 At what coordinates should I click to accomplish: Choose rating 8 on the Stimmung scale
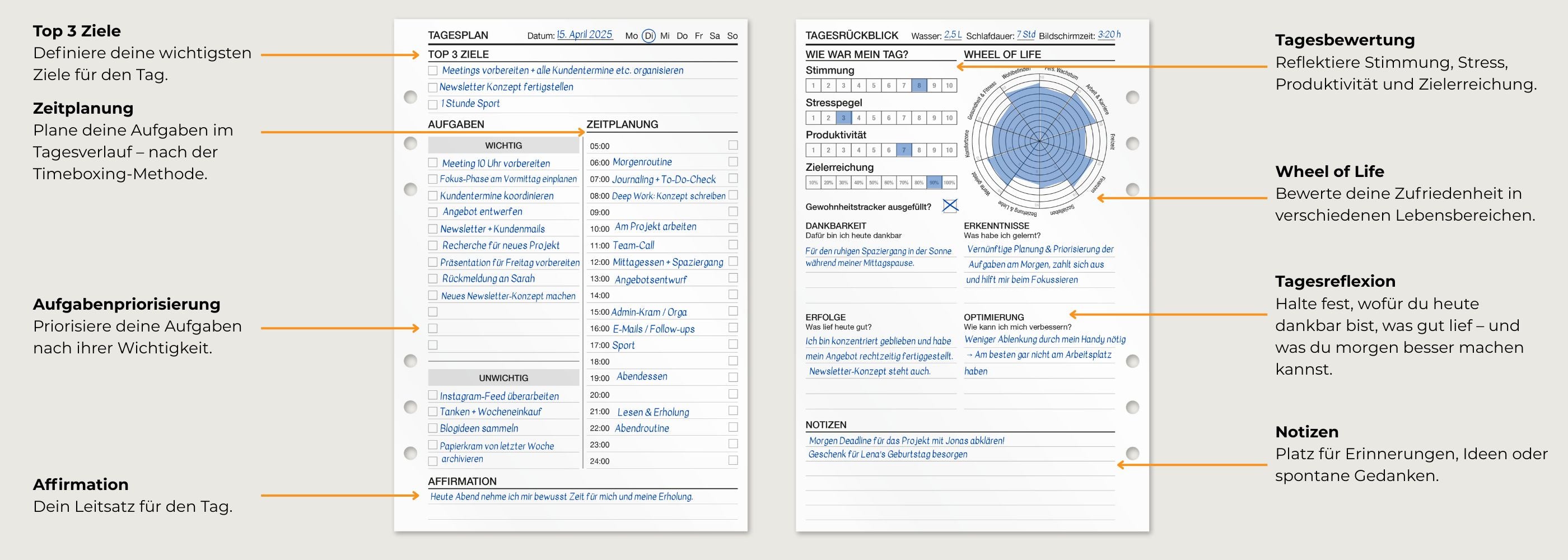[919, 86]
